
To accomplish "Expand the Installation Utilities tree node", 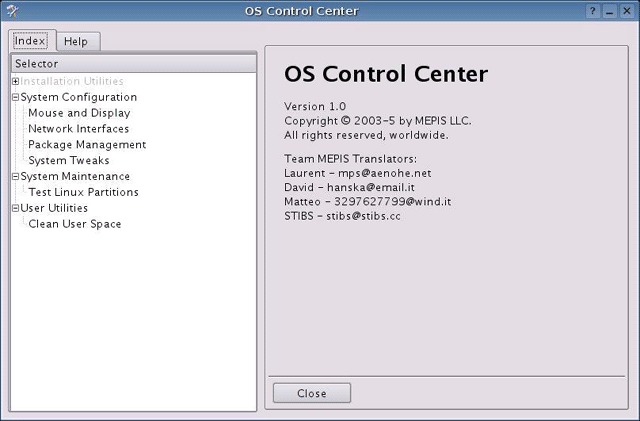I will tap(16, 81).
